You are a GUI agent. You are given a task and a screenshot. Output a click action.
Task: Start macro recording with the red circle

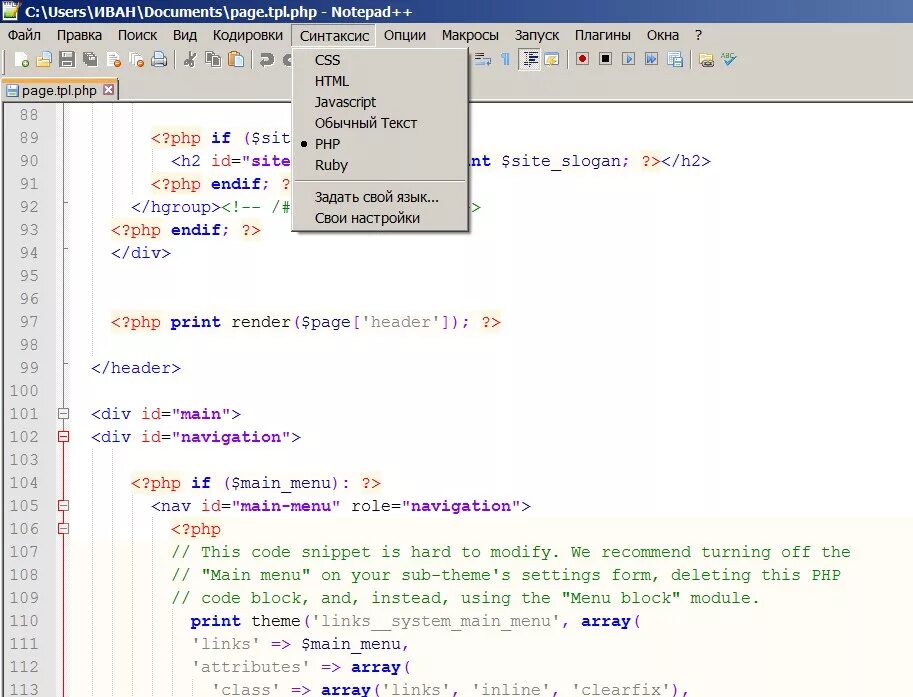coord(582,59)
